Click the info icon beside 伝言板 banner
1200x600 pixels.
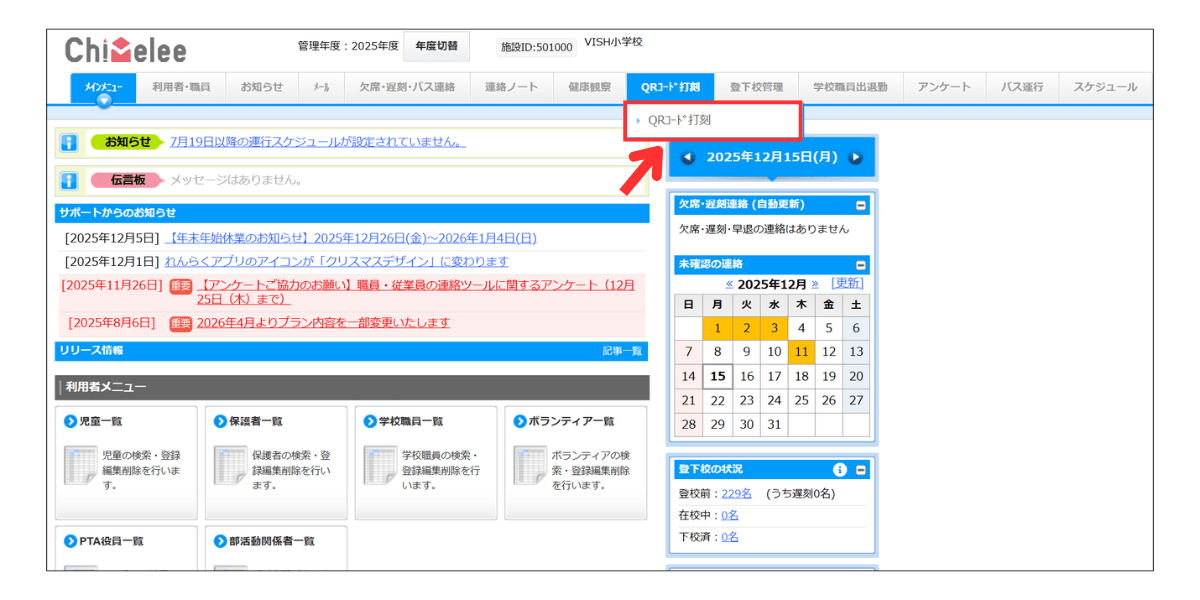pos(70,180)
